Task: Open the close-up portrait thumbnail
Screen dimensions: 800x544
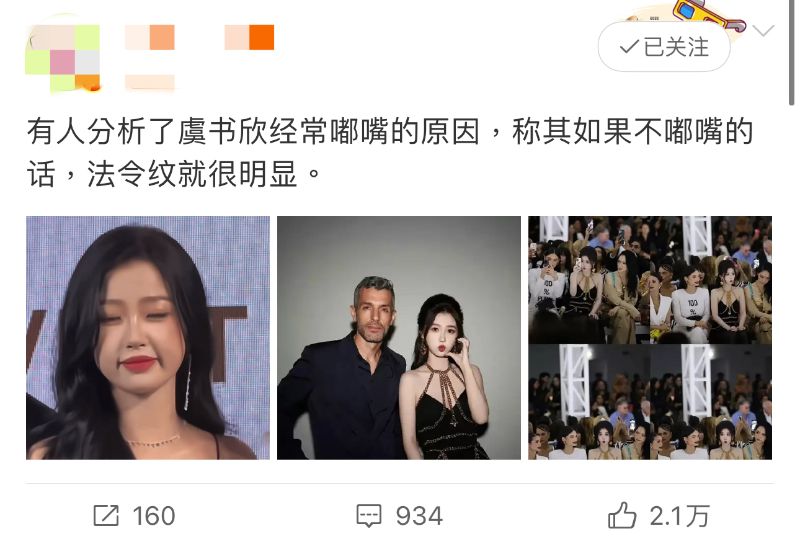Action: pyautogui.click(x=148, y=338)
